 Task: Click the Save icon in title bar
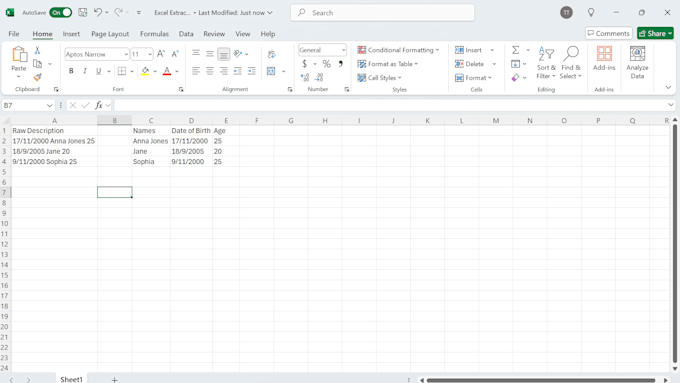pyautogui.click(x=82, y=13)
